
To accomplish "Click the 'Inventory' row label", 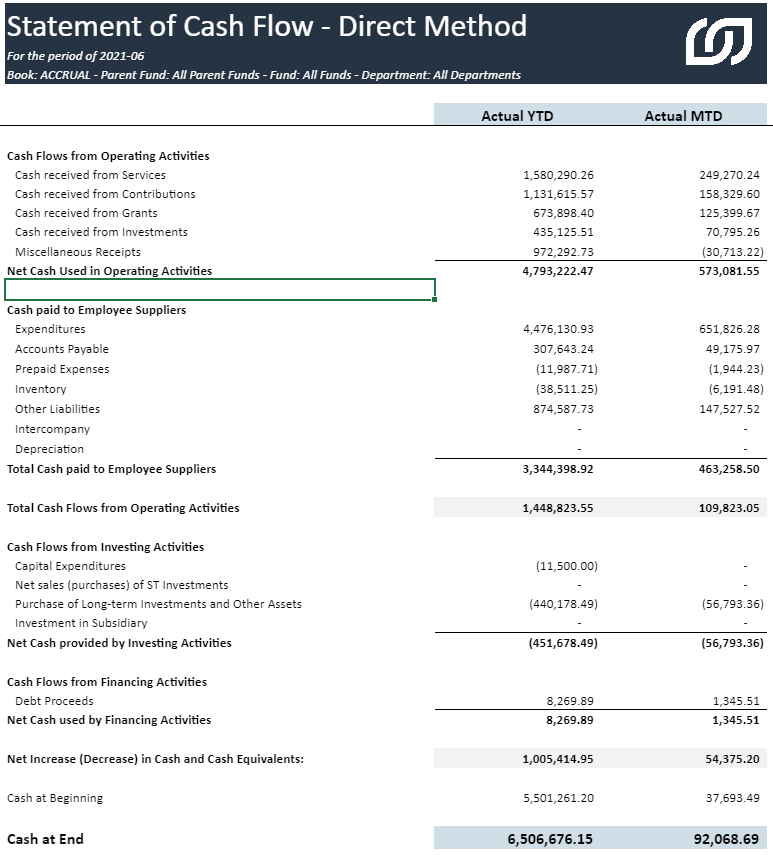I will (41, 389).
